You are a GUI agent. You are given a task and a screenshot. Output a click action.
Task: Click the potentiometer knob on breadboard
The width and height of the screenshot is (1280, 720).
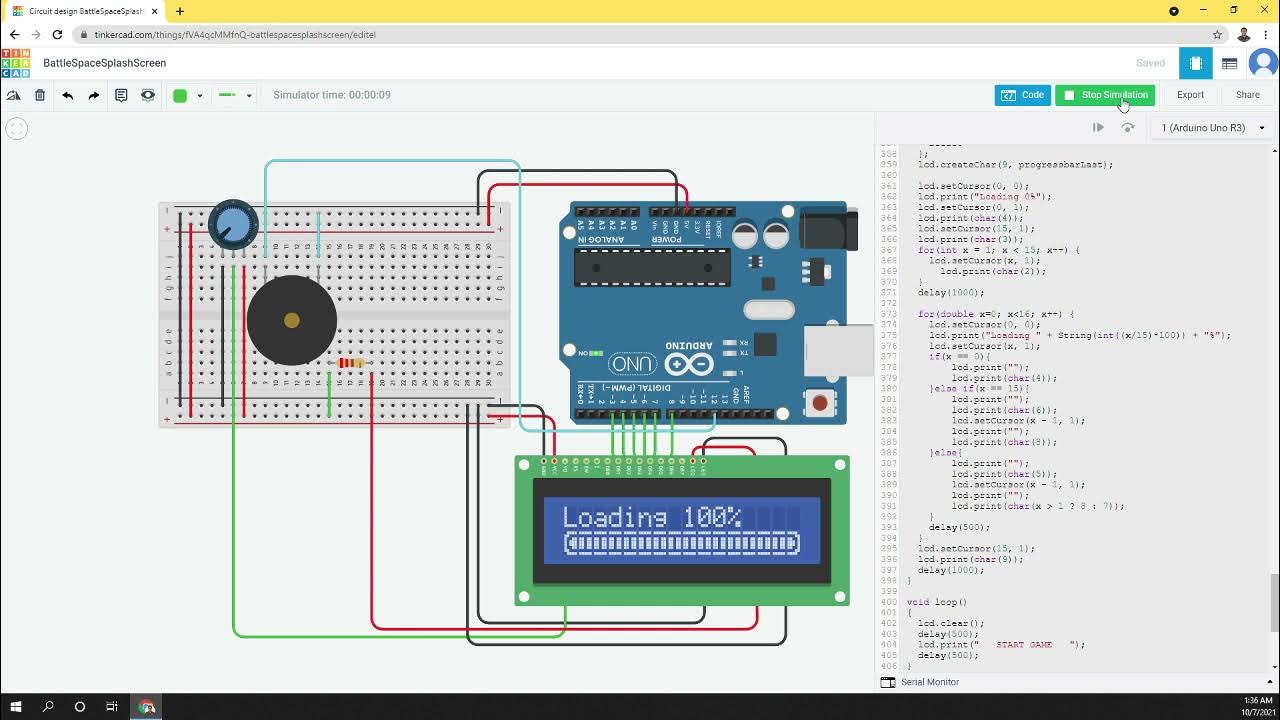coord(233,224)
